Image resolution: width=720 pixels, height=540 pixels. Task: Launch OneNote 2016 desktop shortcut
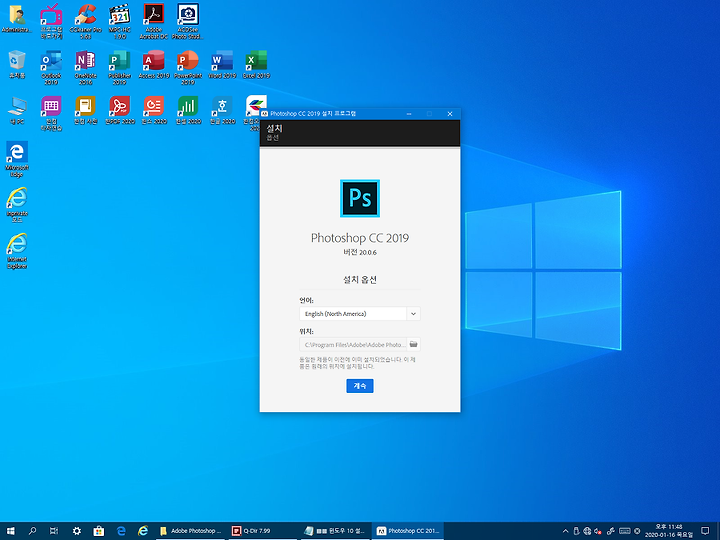(85, 68)
